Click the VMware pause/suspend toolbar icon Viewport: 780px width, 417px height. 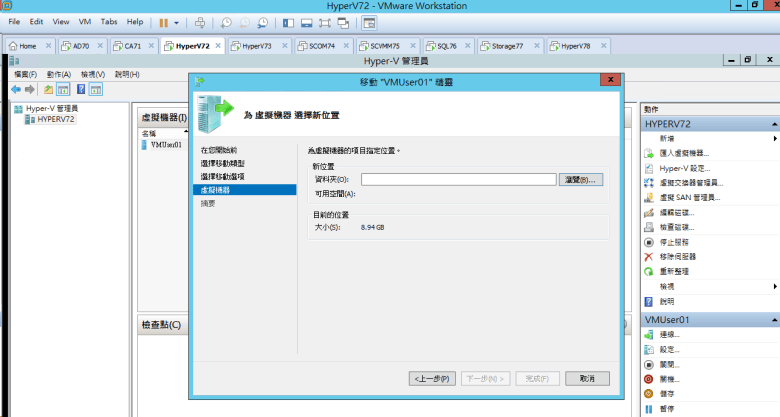[163, 21]
